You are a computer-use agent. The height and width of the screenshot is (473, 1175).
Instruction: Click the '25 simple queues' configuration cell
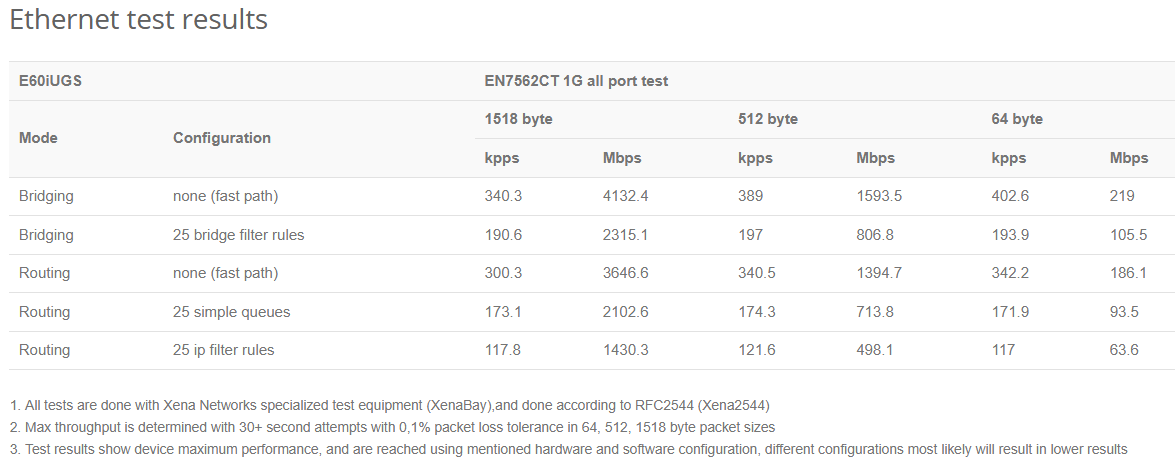click(x=232, y=312)
